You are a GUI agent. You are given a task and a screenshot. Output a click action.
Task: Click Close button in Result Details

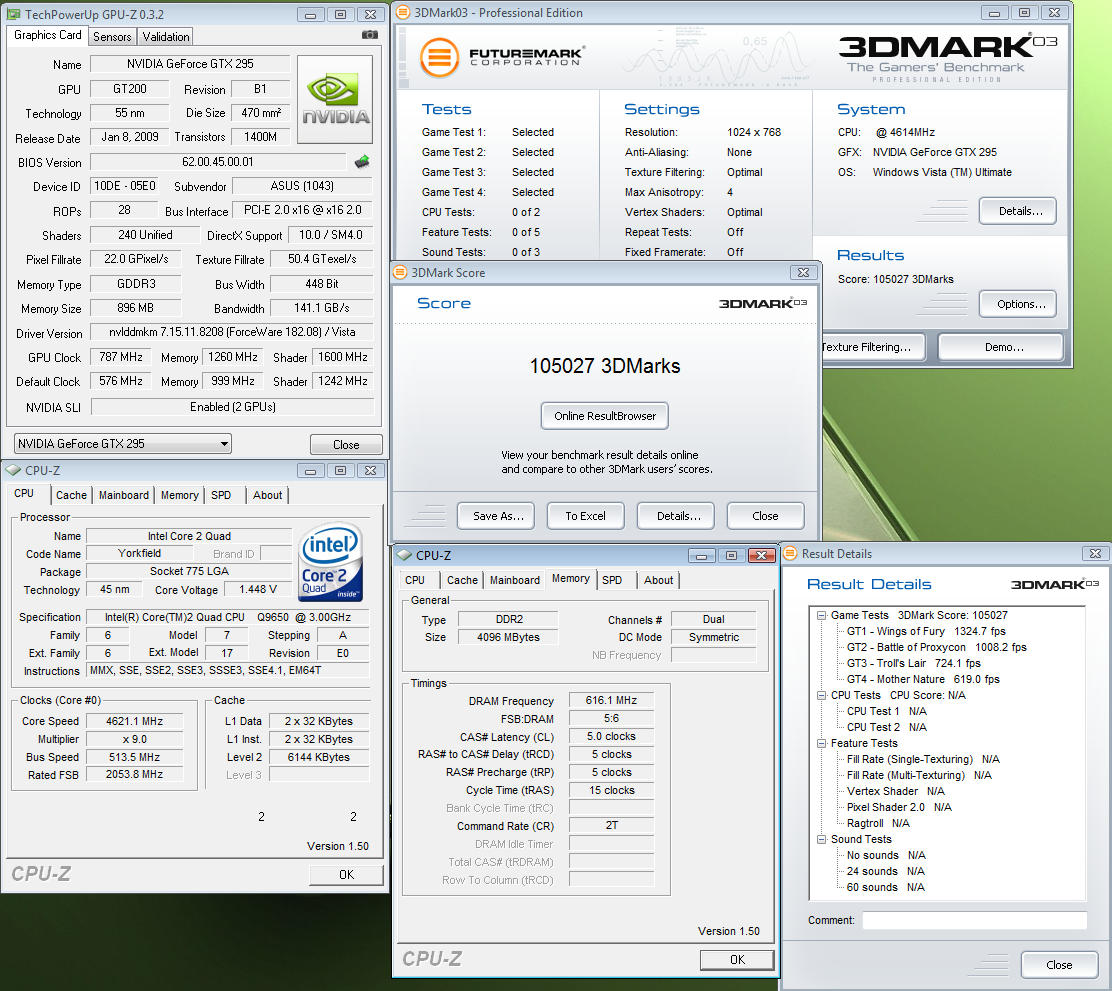point(1059,965)
